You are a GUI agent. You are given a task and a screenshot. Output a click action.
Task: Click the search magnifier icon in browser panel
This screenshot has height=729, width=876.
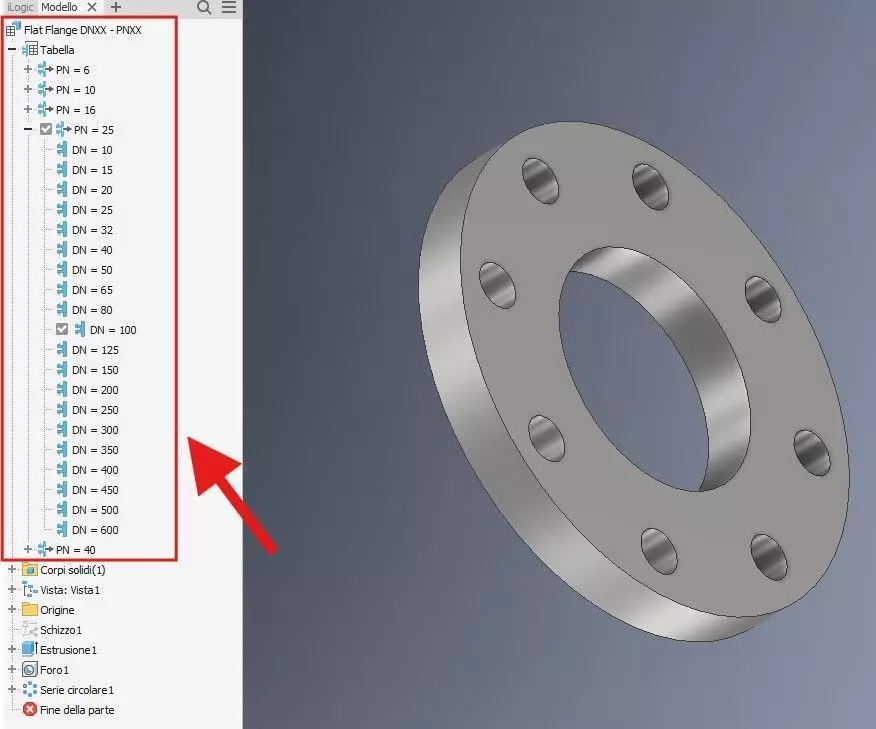[204, 7]
